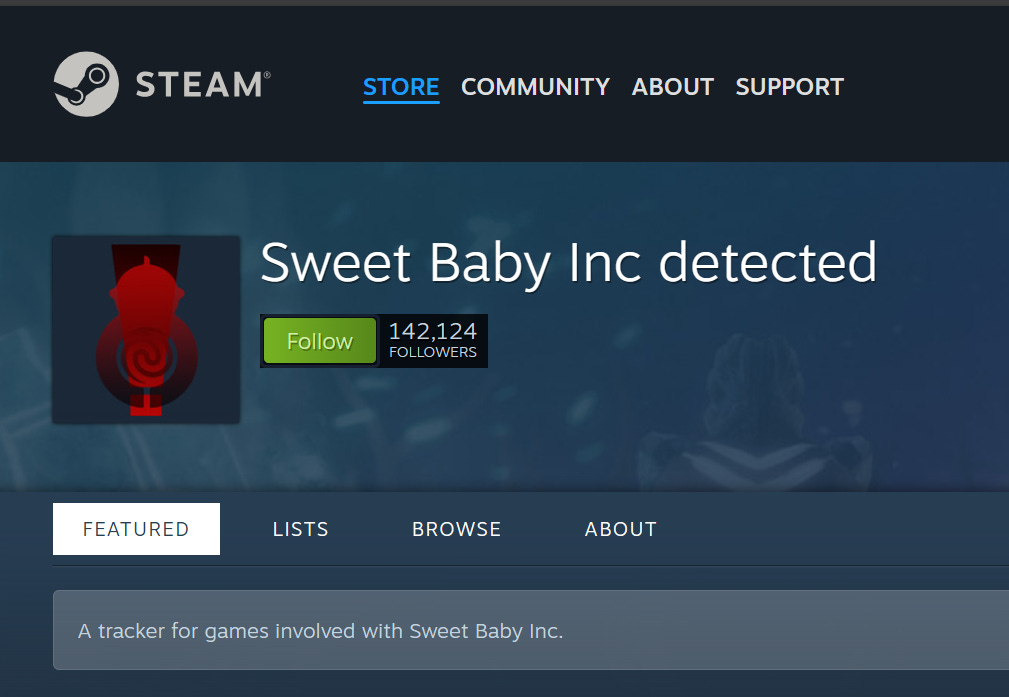Switch to the LISTS tab
Viewport: 1009px width, 697px height.
point(301,529)
